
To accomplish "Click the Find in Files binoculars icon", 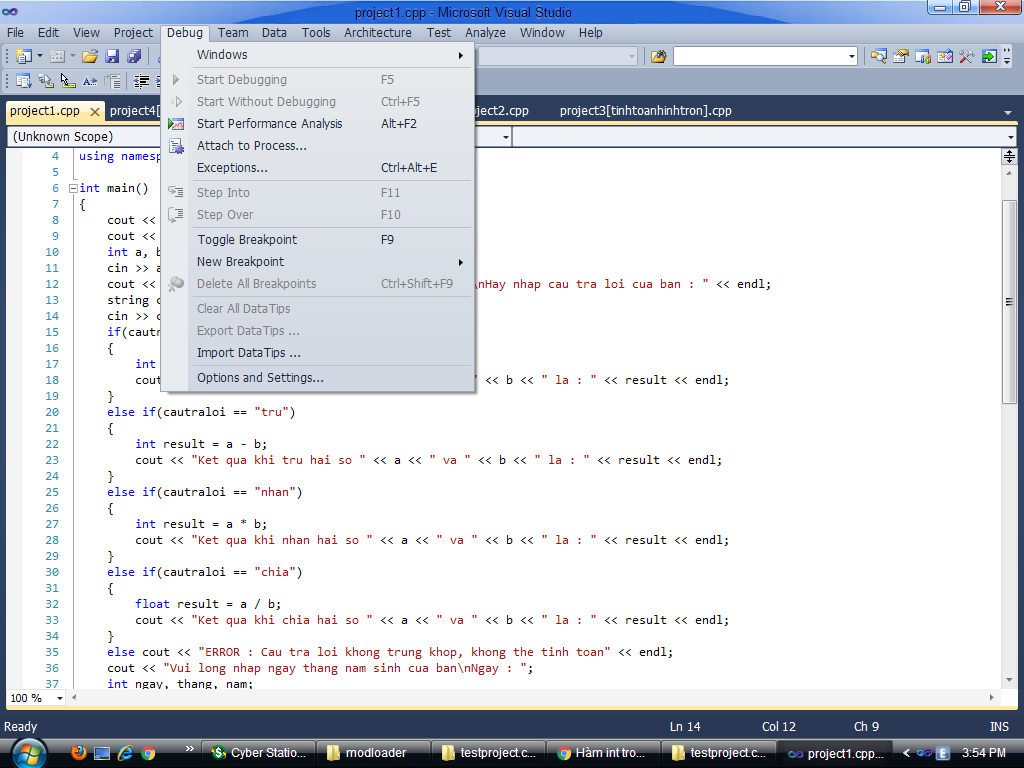I will tap(658, 56).
